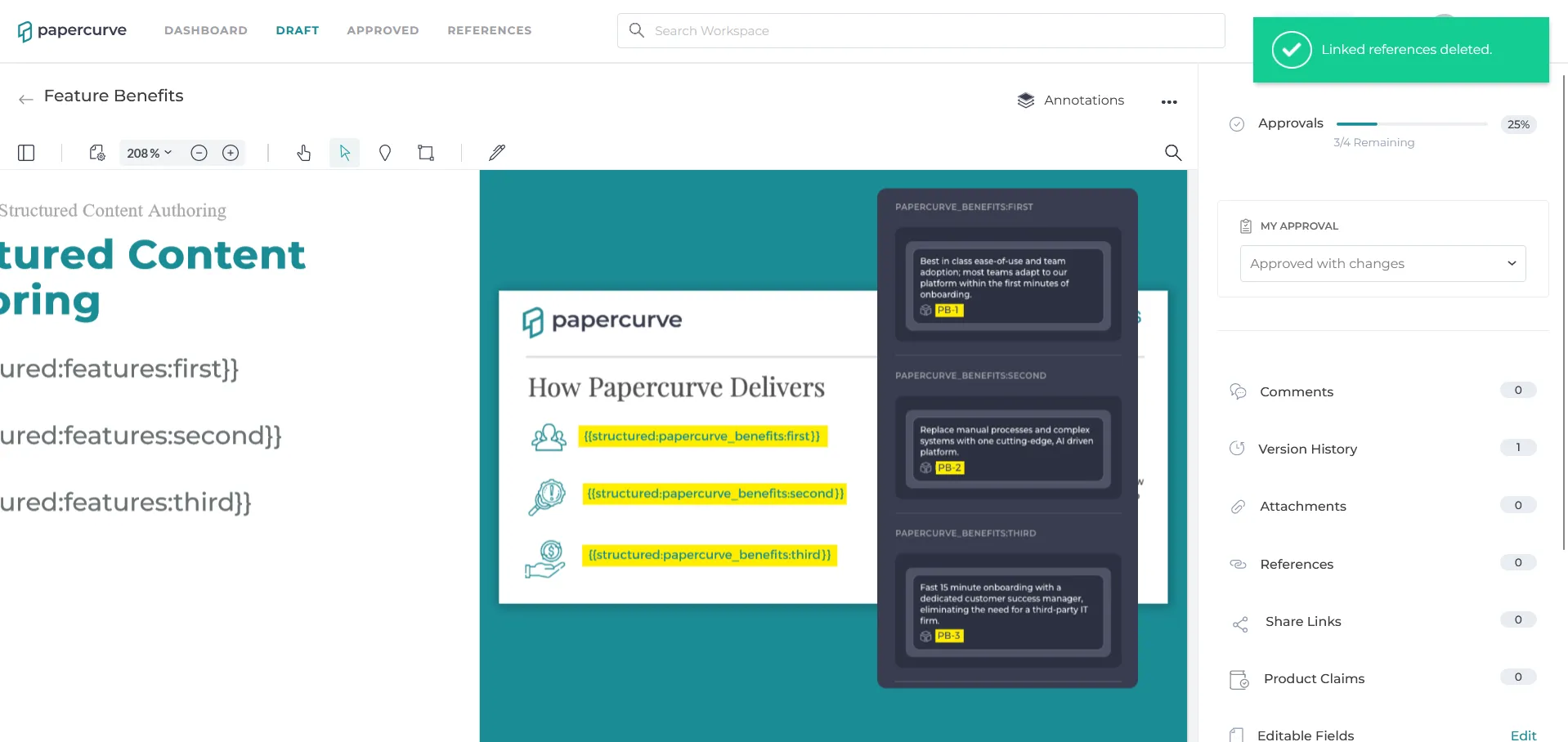The height and width of the screenshot is (742, 1568).
Task: Select the pen drawing tool
Action: (x=497, y=153)
